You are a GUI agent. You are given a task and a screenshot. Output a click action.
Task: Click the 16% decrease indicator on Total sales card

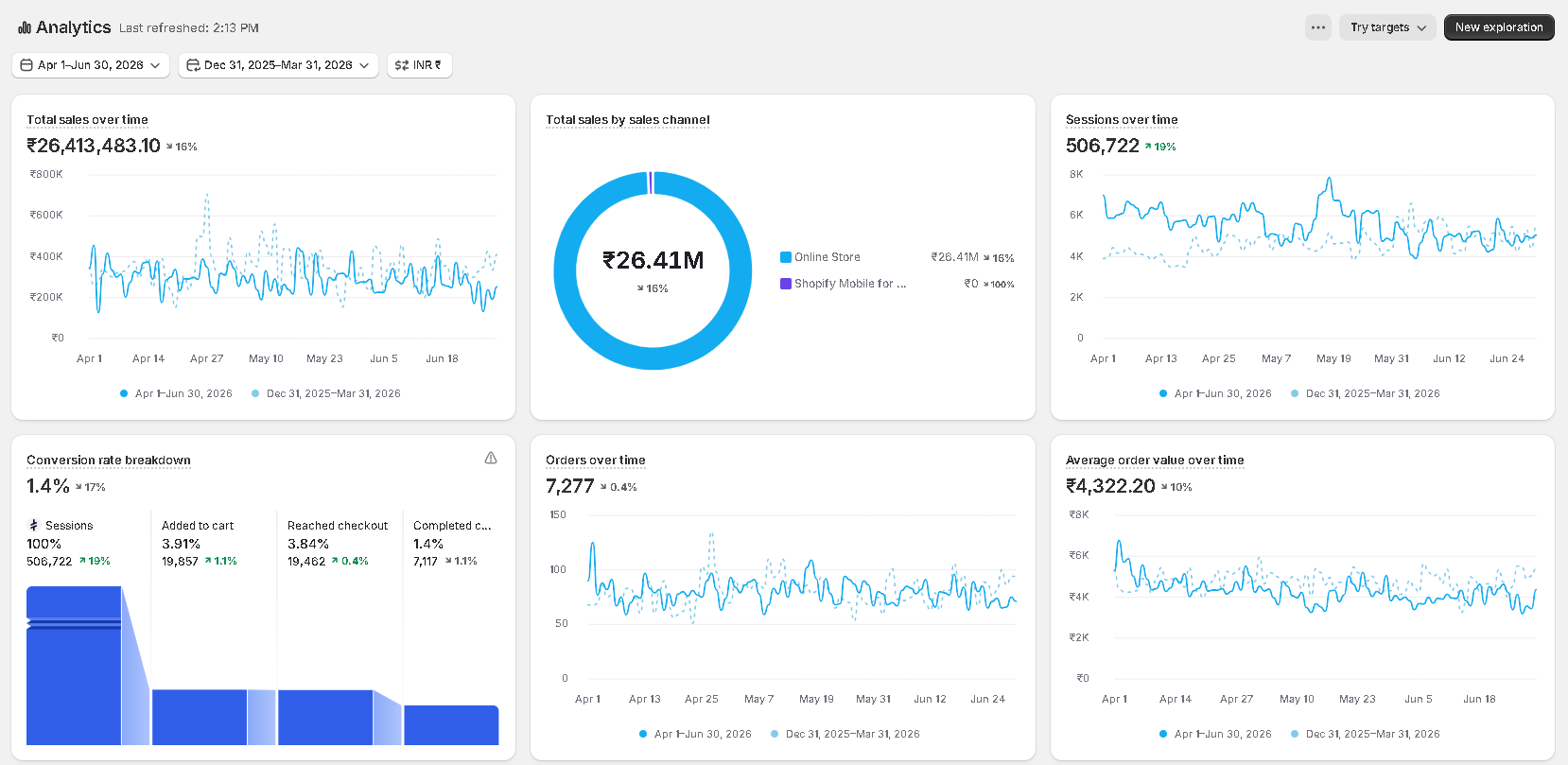(182, 147)
